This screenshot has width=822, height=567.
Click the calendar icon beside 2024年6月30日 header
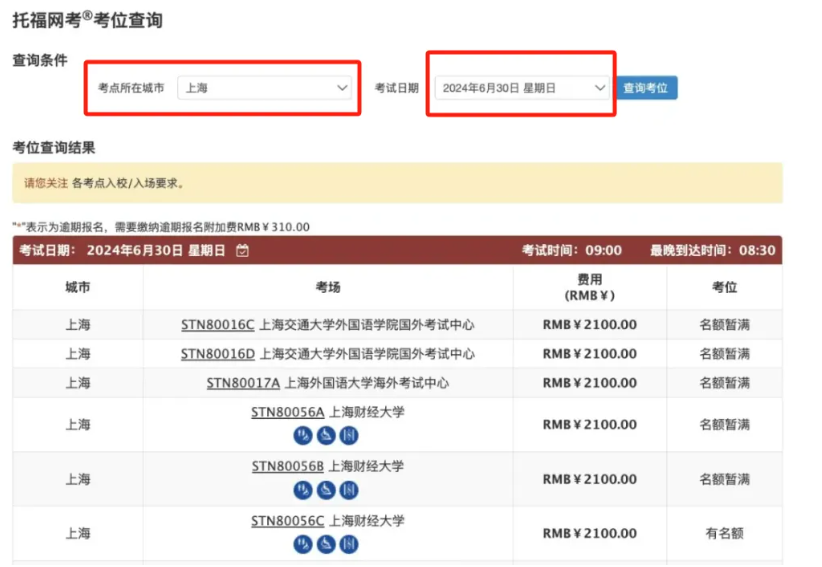point(242,250)
